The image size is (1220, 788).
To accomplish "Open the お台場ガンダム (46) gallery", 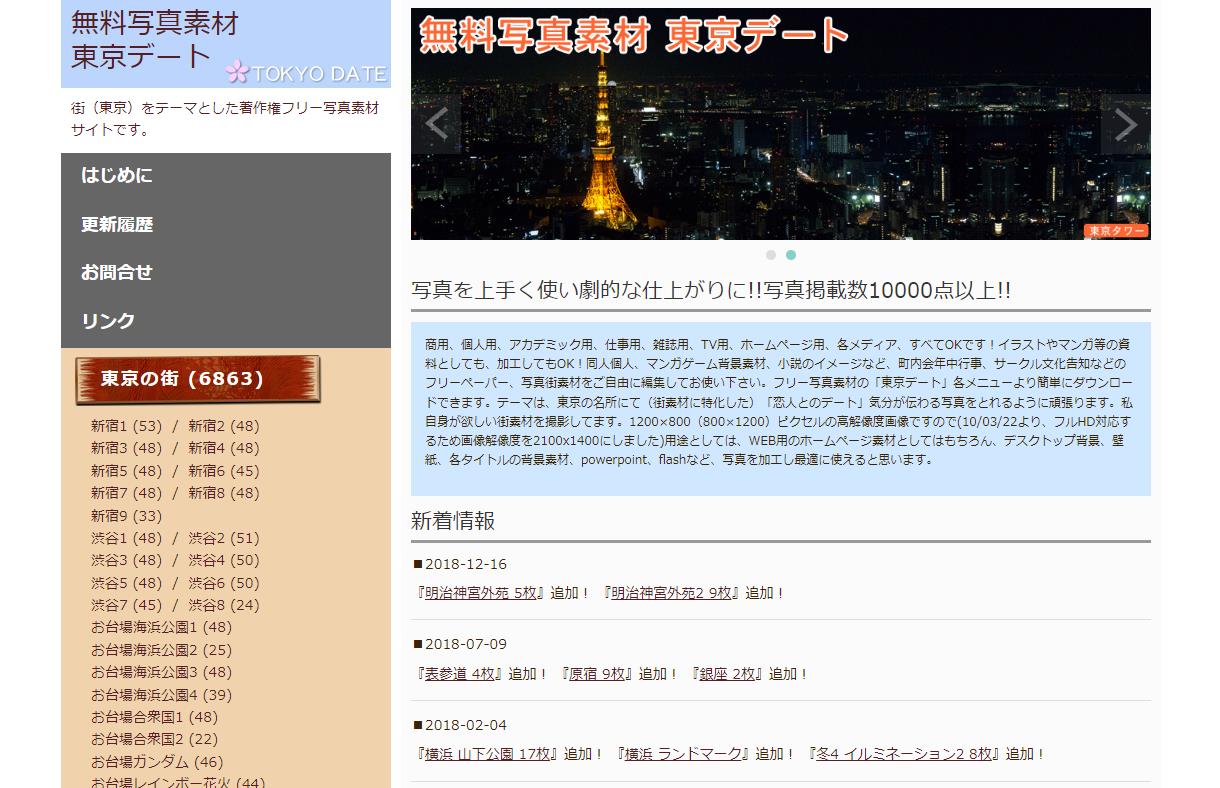I will point(157,762).
